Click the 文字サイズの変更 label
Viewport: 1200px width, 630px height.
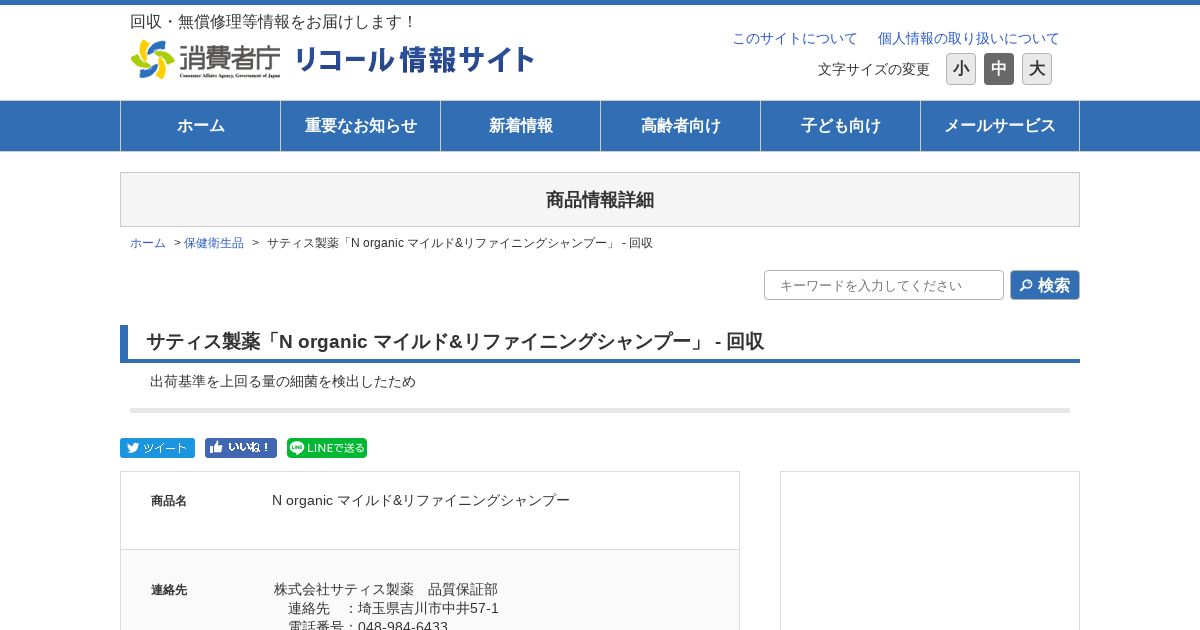(x=874, y=69)
